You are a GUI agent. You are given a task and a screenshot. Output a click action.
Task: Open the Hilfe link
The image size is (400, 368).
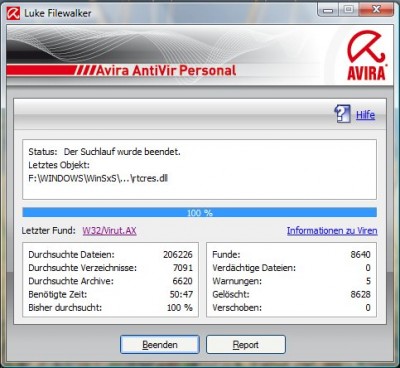(x=365, y=115)
